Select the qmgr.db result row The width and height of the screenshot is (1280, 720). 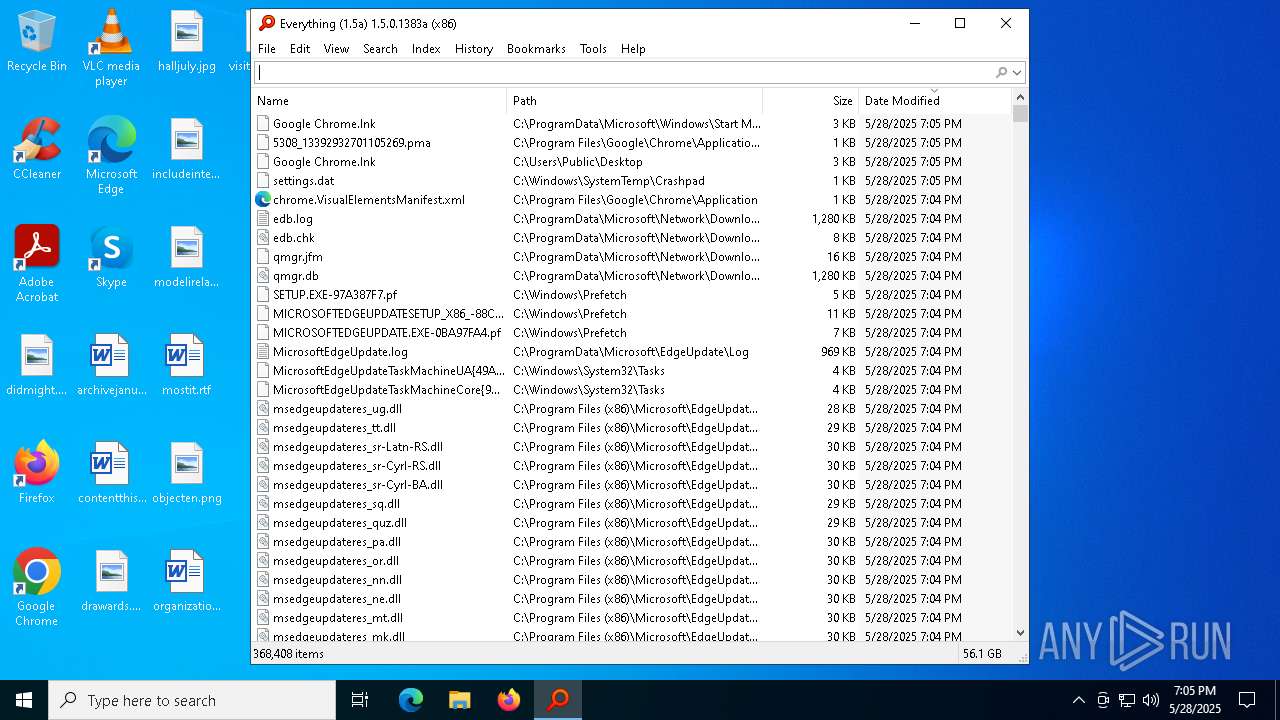tap(632, 276)
